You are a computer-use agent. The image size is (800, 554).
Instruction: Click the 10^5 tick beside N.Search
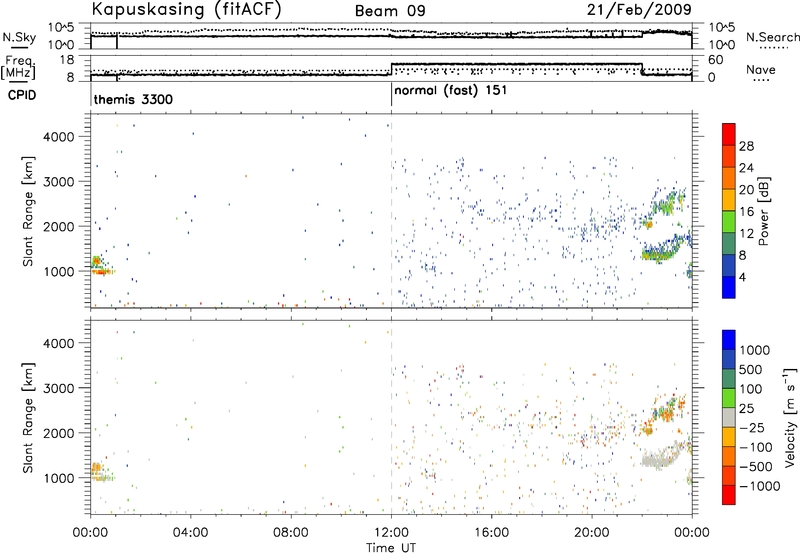click(722, 28)
